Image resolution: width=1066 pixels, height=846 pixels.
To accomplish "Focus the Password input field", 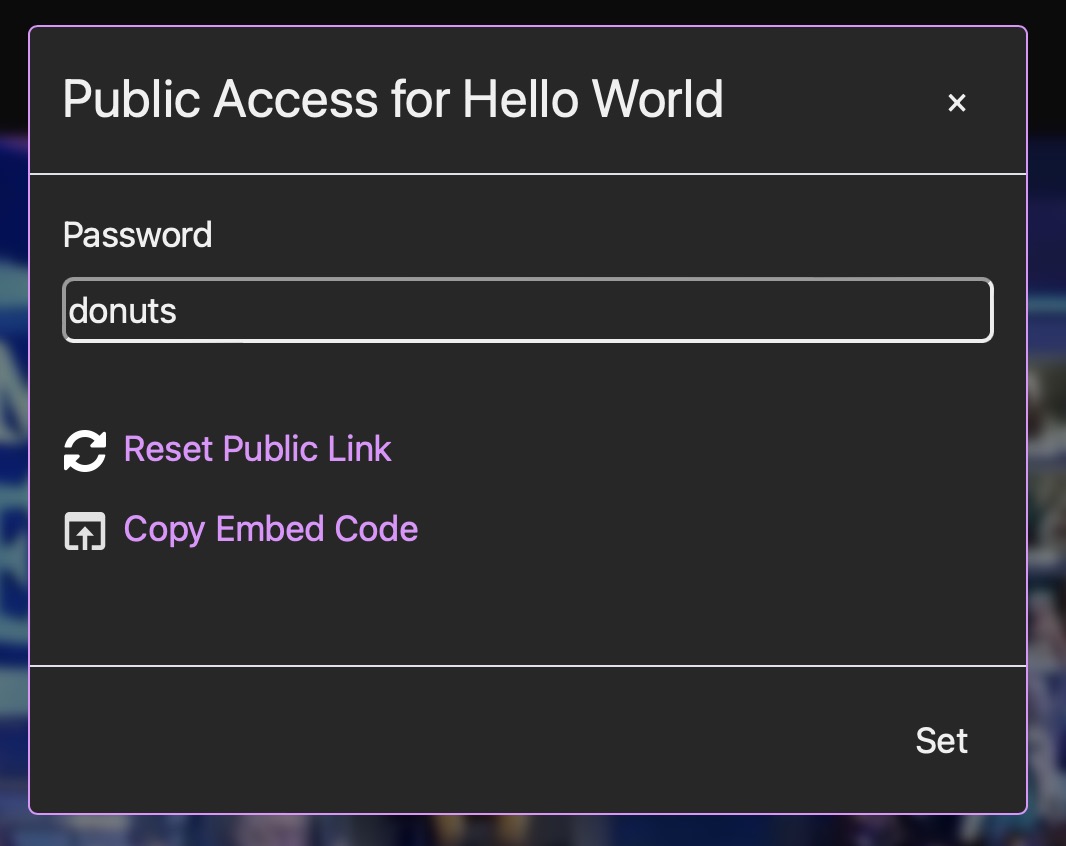I will tap(528, 311).
